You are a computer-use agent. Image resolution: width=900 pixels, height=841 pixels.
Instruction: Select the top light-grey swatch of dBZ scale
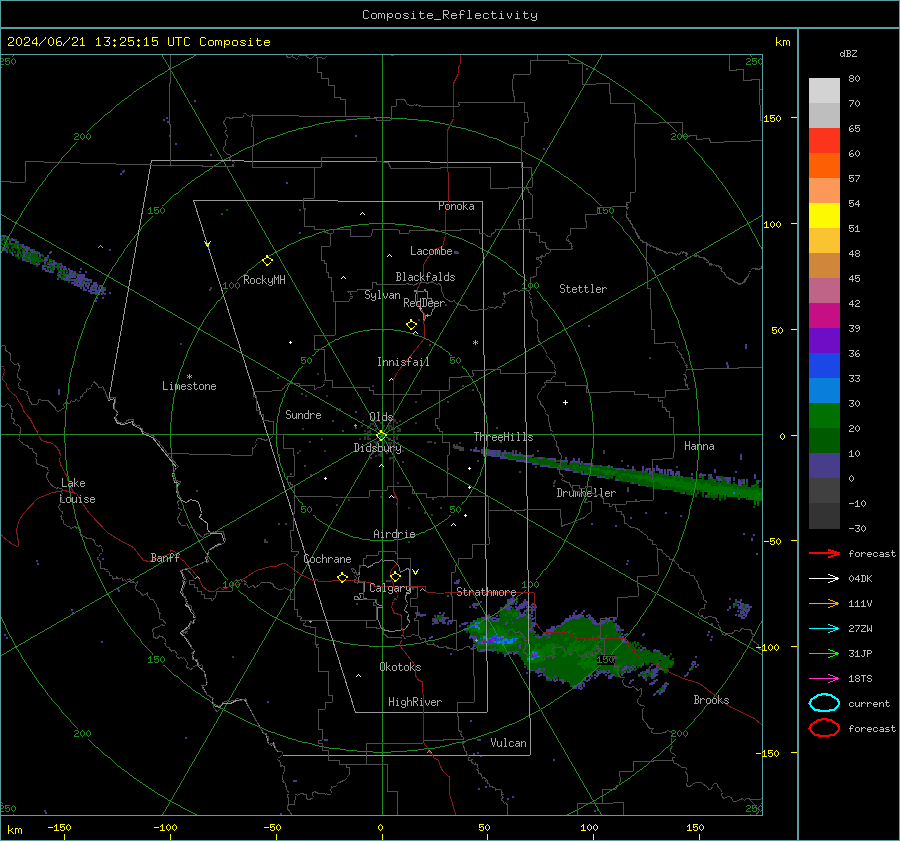[824, 90]
